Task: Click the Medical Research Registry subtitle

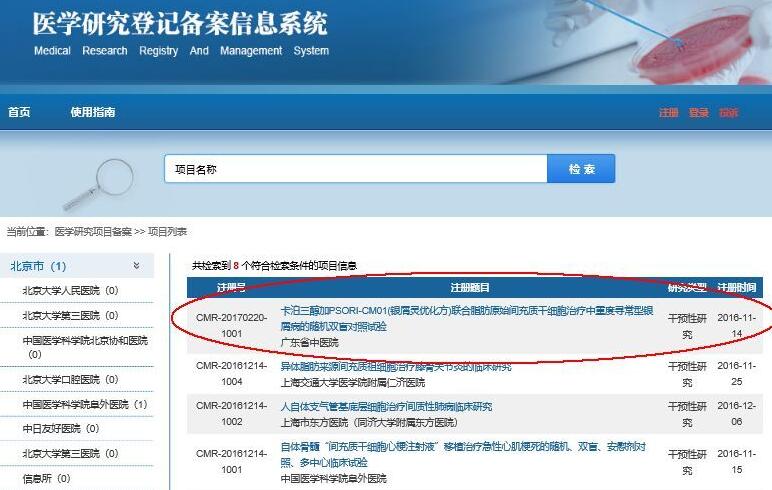Action: point(181,51)
